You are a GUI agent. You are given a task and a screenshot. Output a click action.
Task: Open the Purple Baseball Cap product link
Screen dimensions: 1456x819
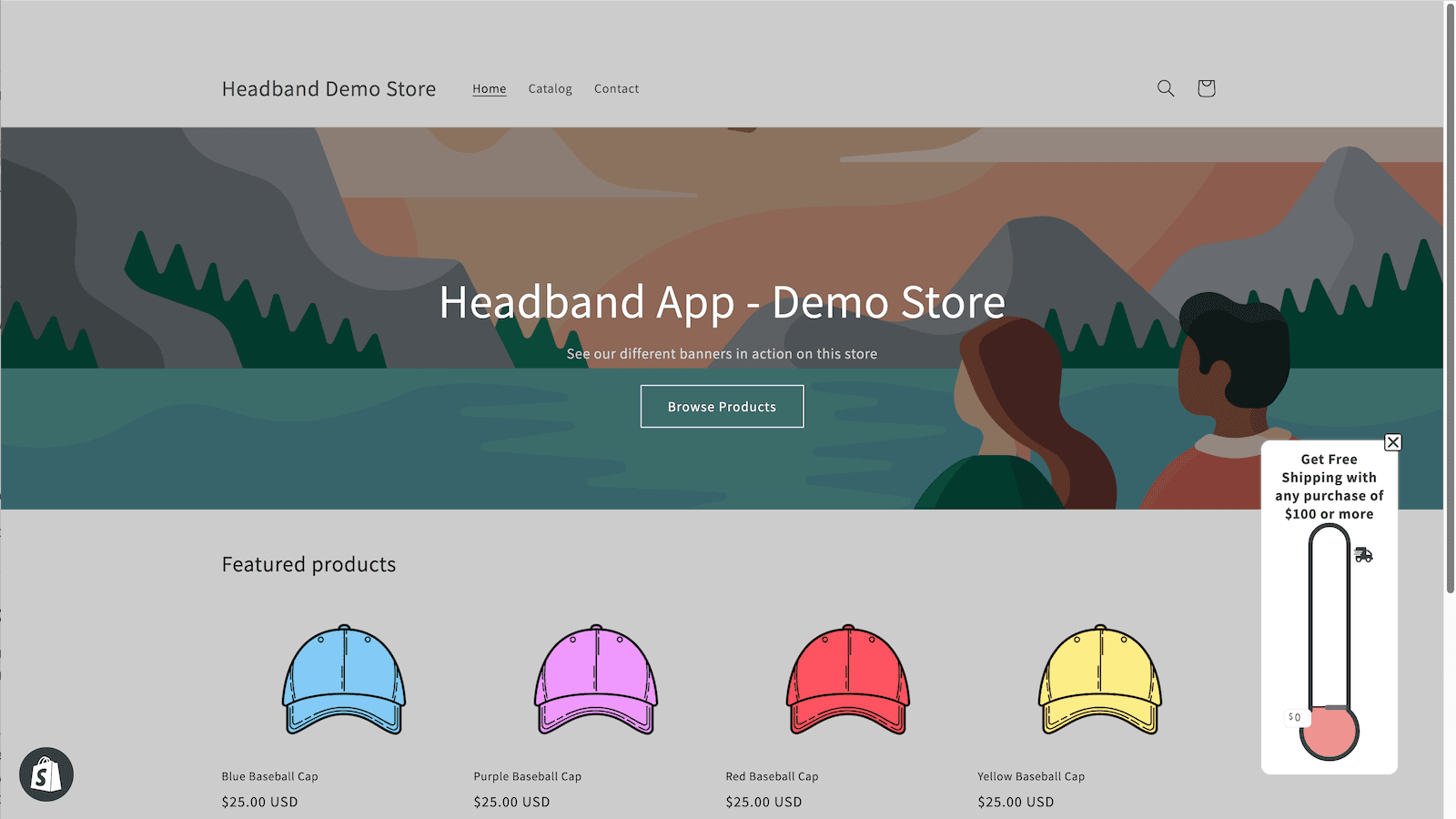[527, 776]
